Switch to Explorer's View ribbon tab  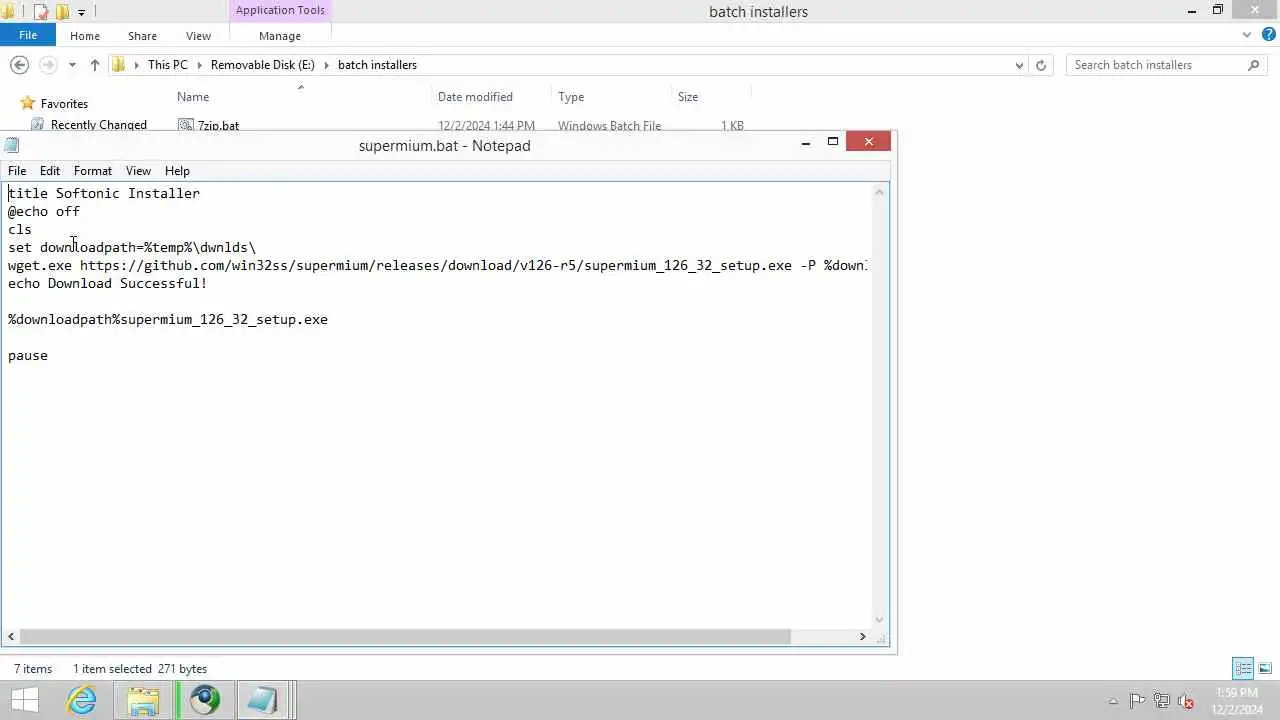(198, 36)
